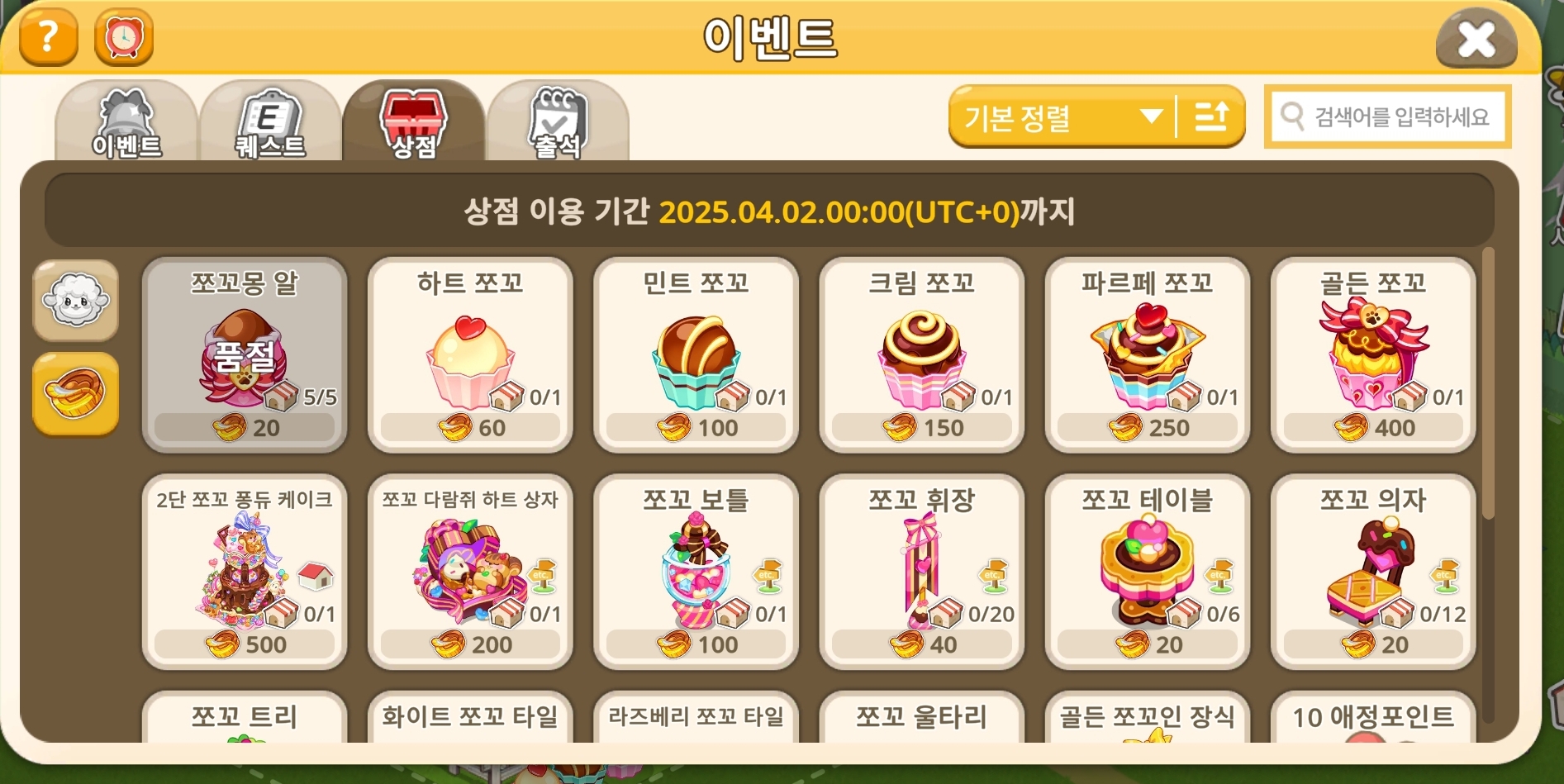Viewport: 1564px width, 784px height.
Task: Open the help question mark icon
Action: (48, 37)
